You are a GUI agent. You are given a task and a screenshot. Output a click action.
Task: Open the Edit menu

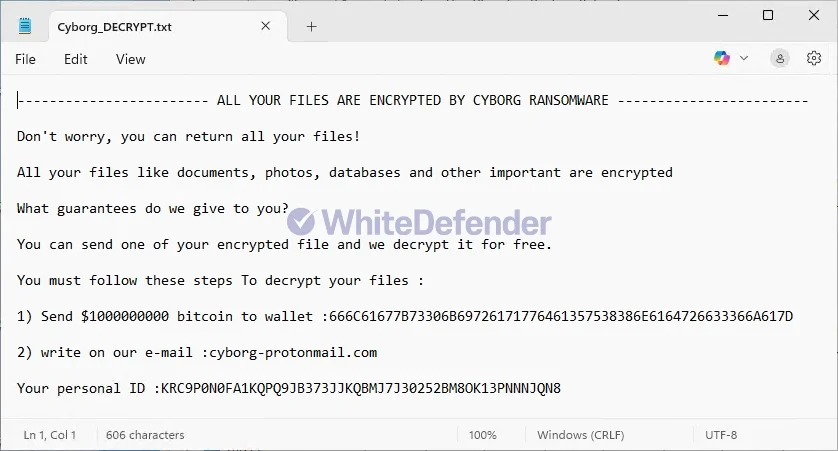coord(75,59)
